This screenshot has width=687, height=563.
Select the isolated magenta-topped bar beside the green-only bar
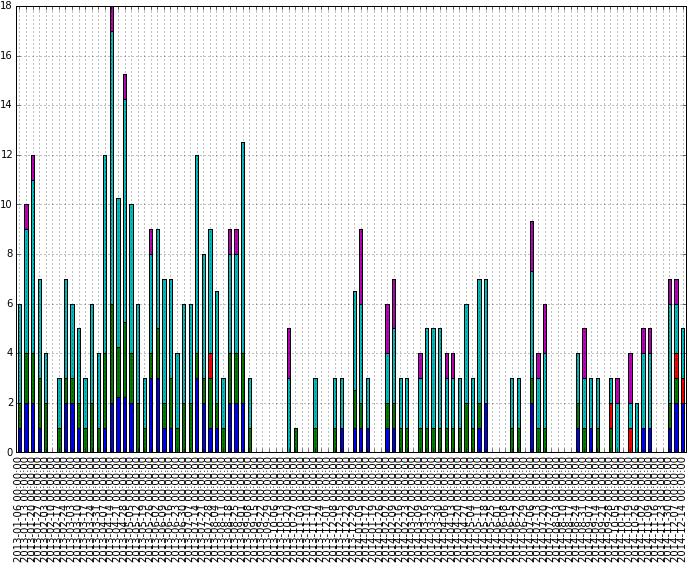(289, 352)
